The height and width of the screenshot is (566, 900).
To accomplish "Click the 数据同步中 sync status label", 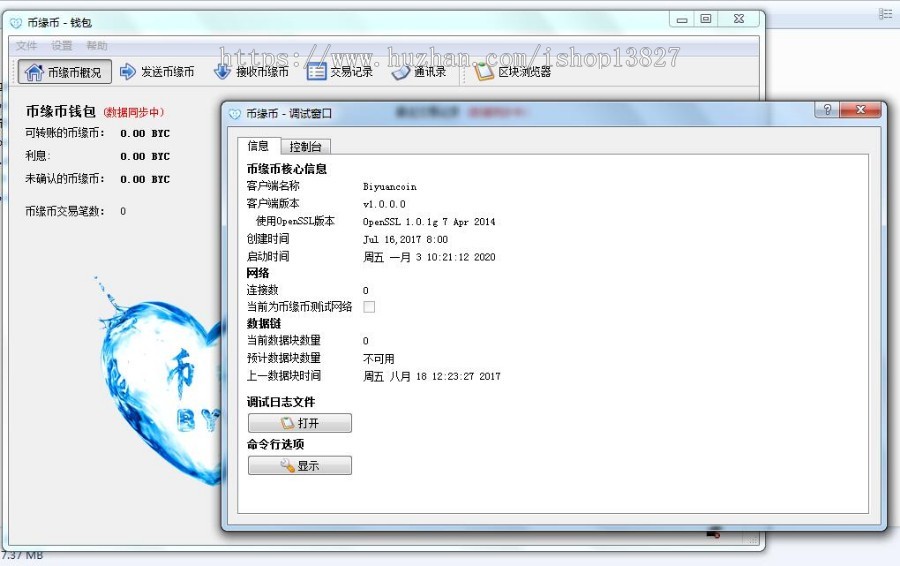I will [134, 112].
